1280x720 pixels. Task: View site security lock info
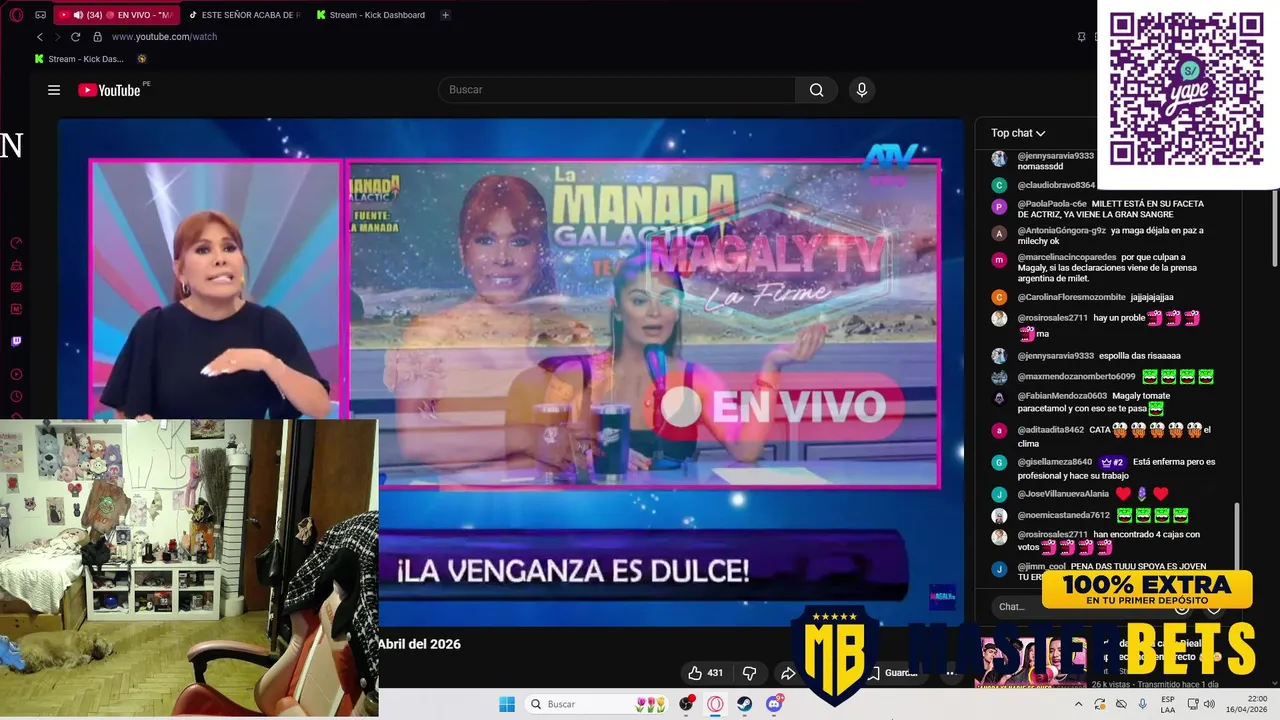click(97, 37)
